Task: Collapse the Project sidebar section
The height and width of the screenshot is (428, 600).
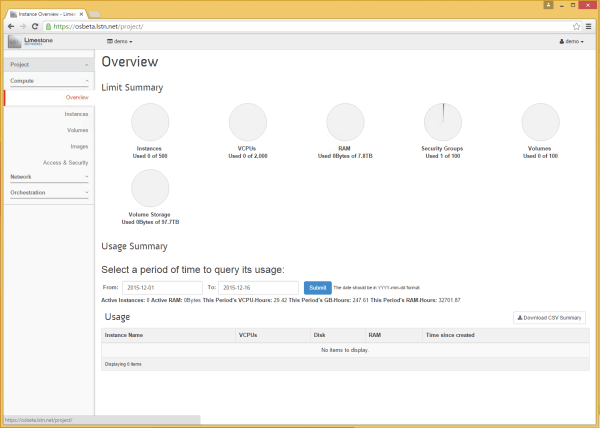Action: click(49, 65)
